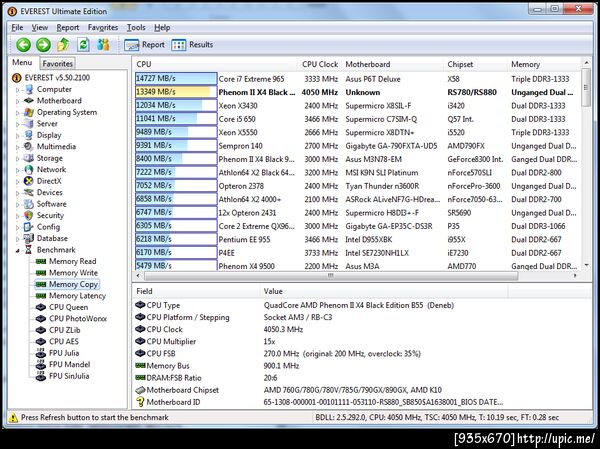Click the Chipset column header
The width and height of the screenshot is (600, 449).
476,64
